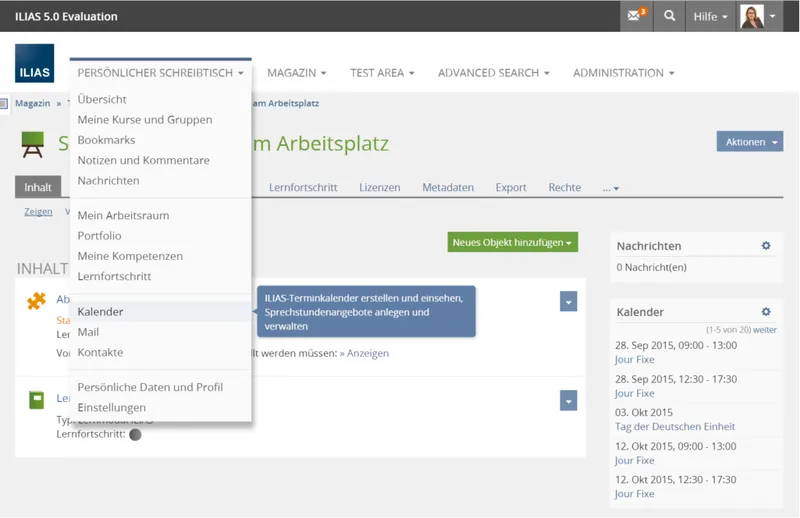Click the course blackboard icon

[x=33, y=144]
